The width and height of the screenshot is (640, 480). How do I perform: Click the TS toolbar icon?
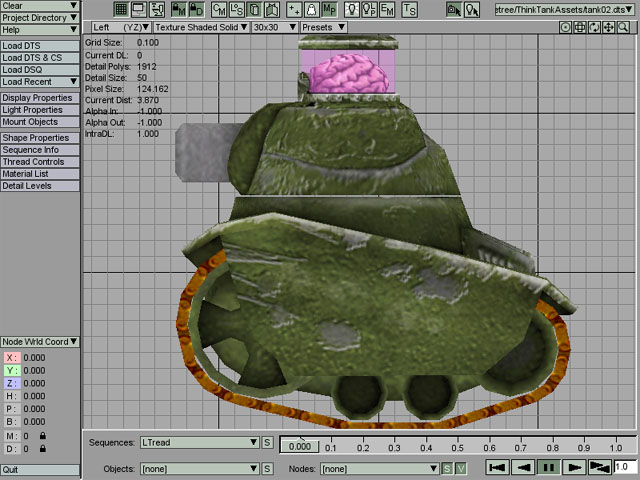coord(409,9)
